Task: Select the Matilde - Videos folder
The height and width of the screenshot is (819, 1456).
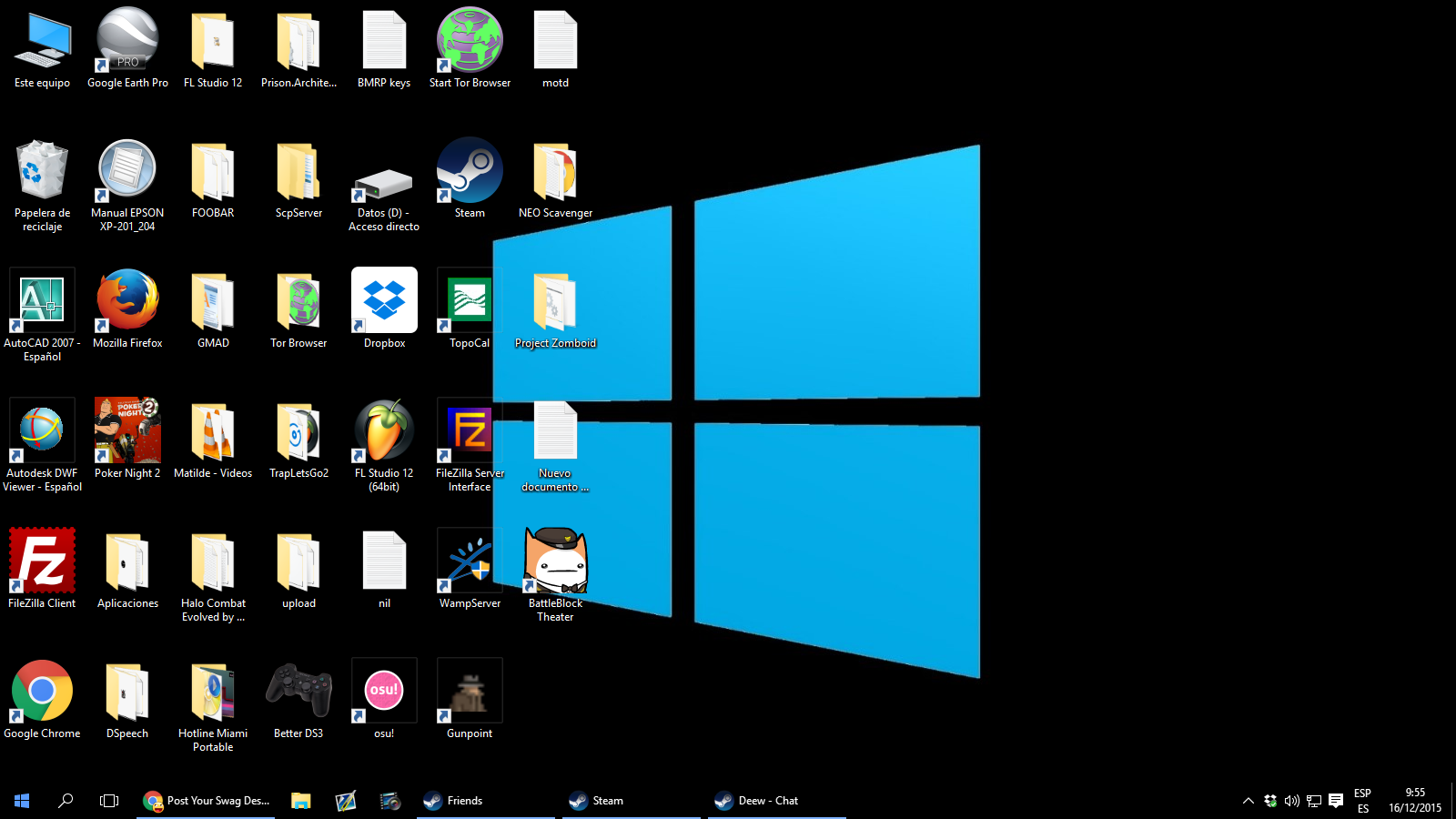Action: 213,440
